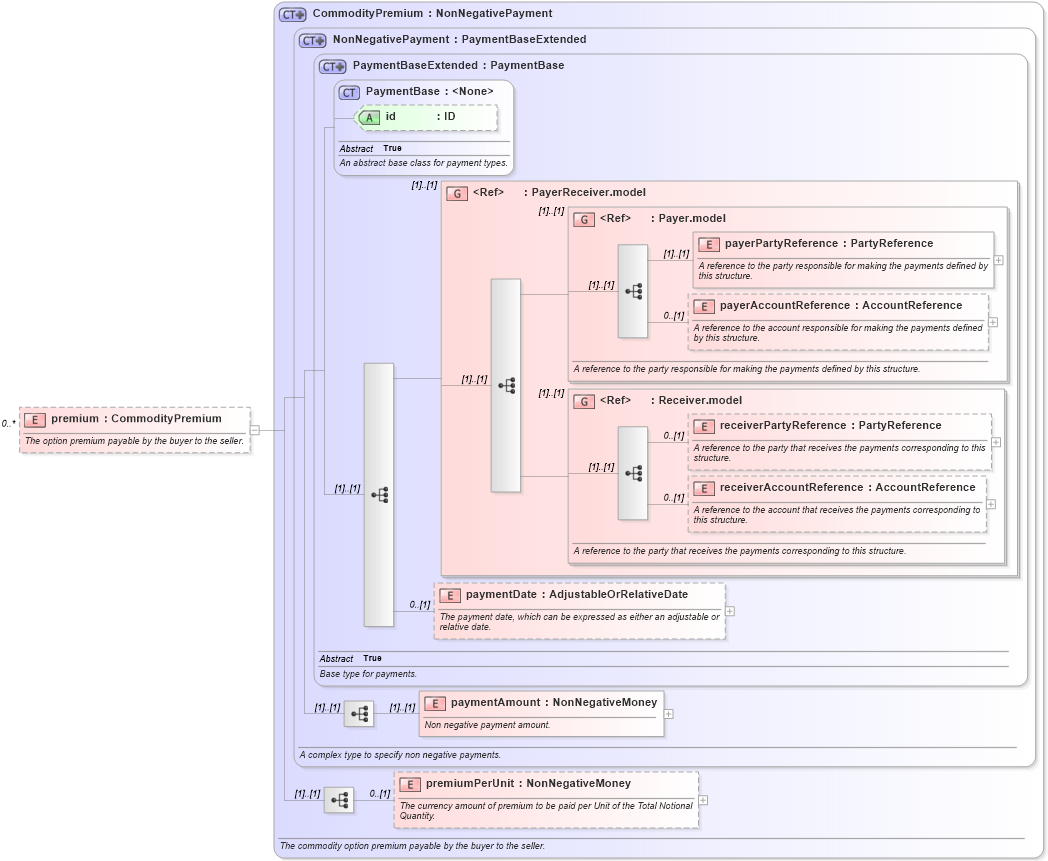This screenshot has width=1048, height=861.
Task: Click the CT icon beside NonNegativePayment
Action: coord(311,39)
